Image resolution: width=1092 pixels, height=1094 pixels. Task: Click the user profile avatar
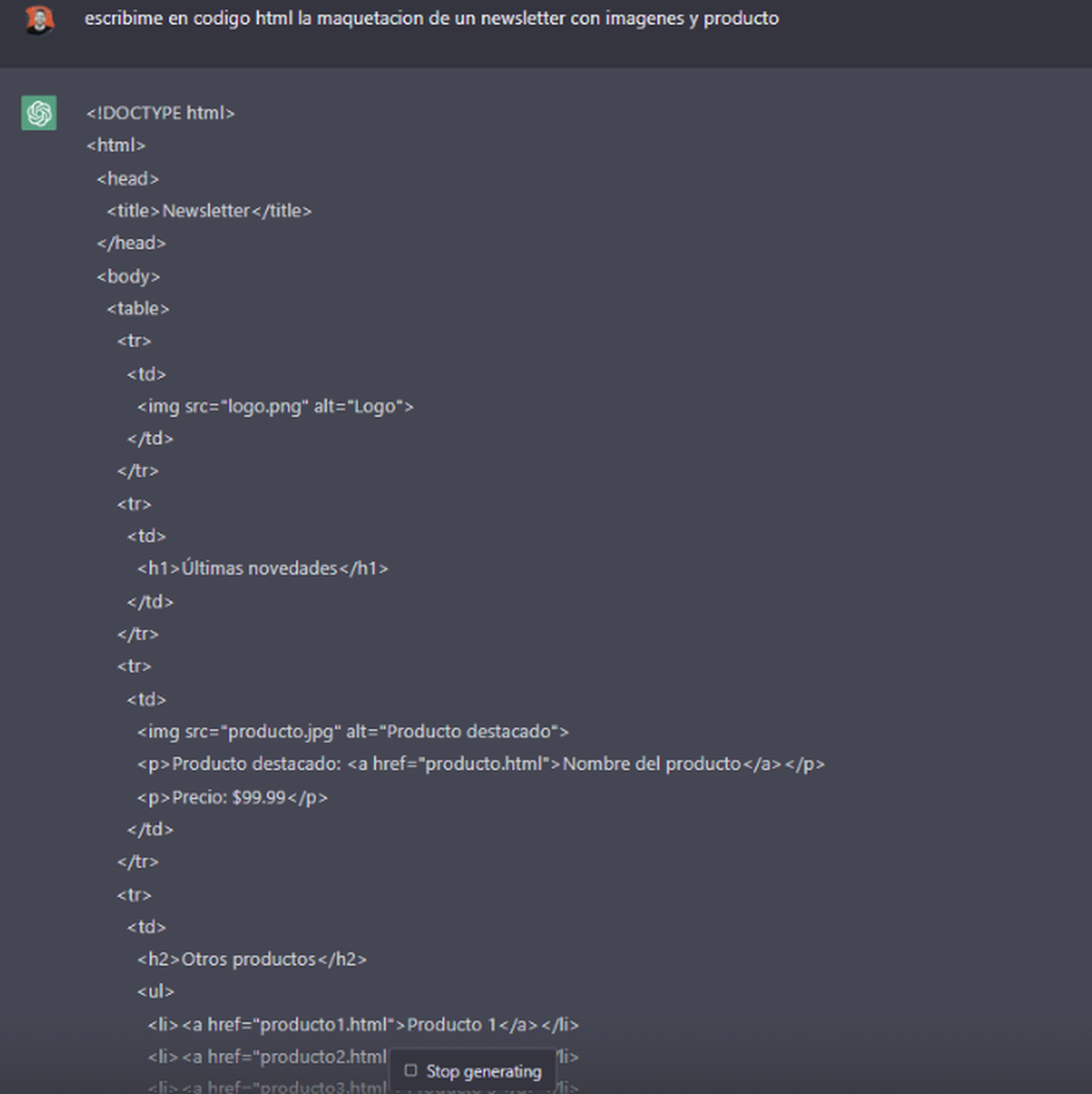pos(39,19)
